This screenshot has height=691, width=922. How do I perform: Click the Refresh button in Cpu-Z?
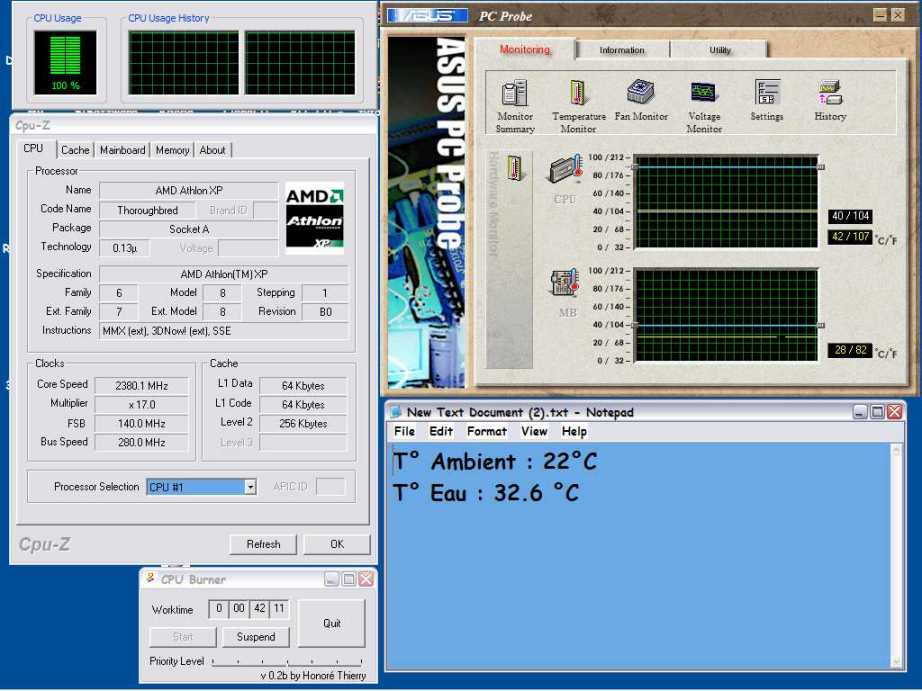pyautogui.click(x=263, y=545)
